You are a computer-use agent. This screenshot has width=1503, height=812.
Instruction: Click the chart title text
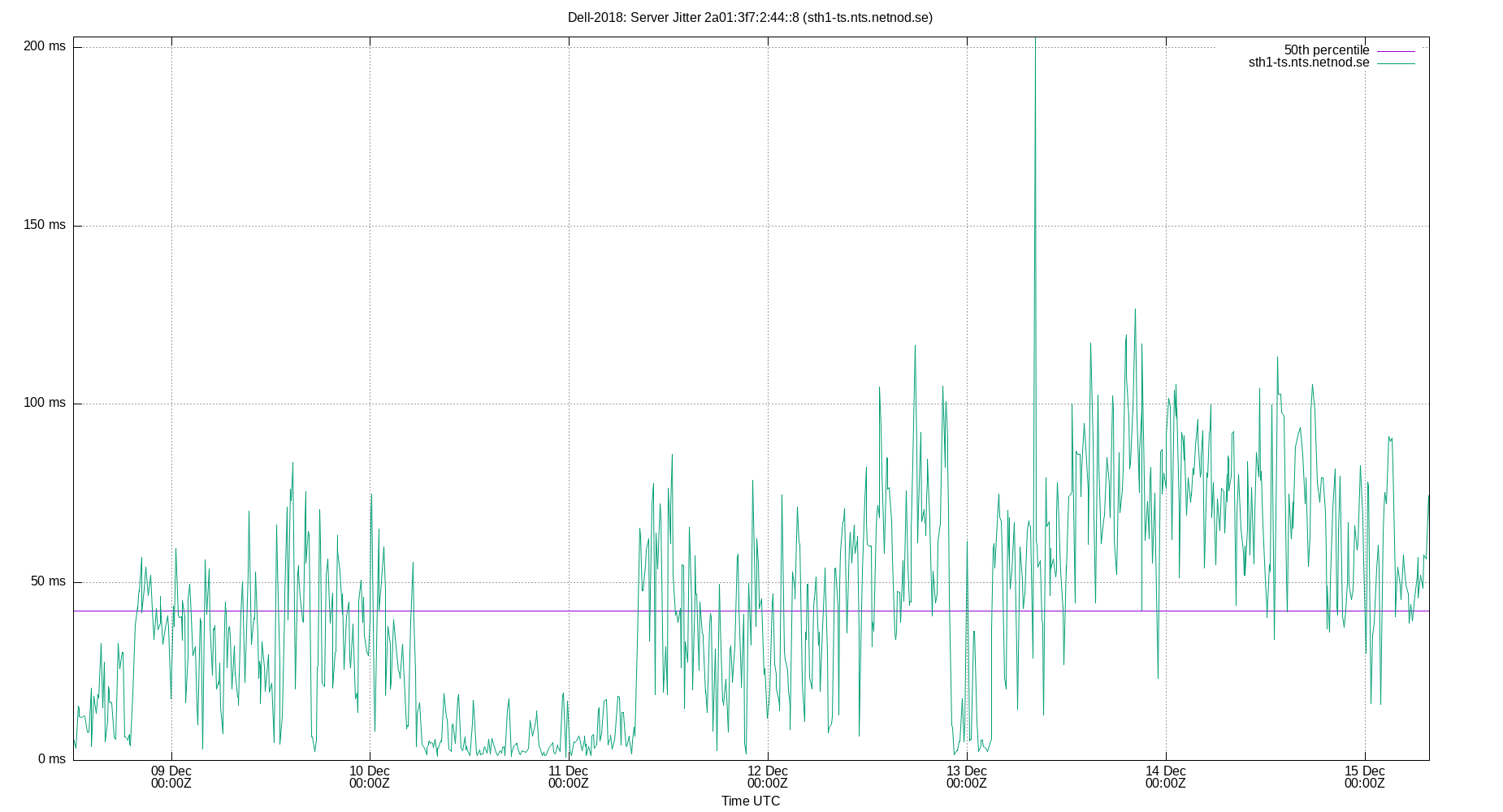point(751,15)
